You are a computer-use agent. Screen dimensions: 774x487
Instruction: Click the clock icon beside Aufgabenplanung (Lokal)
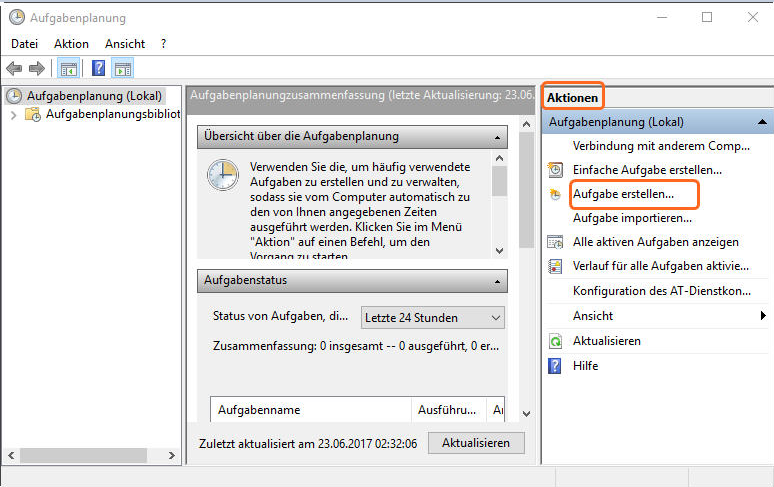tap(14, 96)
